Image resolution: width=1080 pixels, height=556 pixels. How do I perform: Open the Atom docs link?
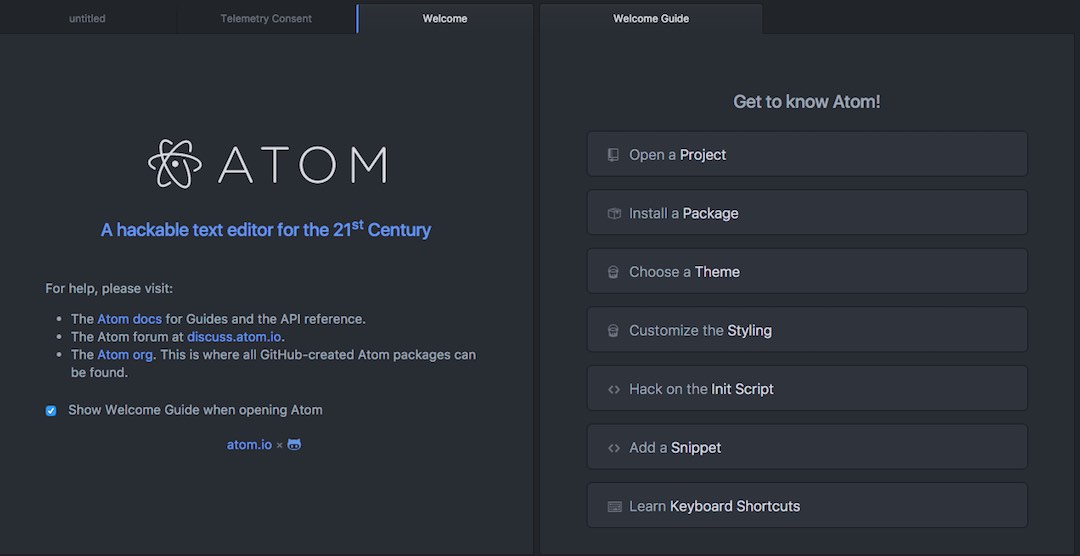pyautogui.click(x=129, y=319)
